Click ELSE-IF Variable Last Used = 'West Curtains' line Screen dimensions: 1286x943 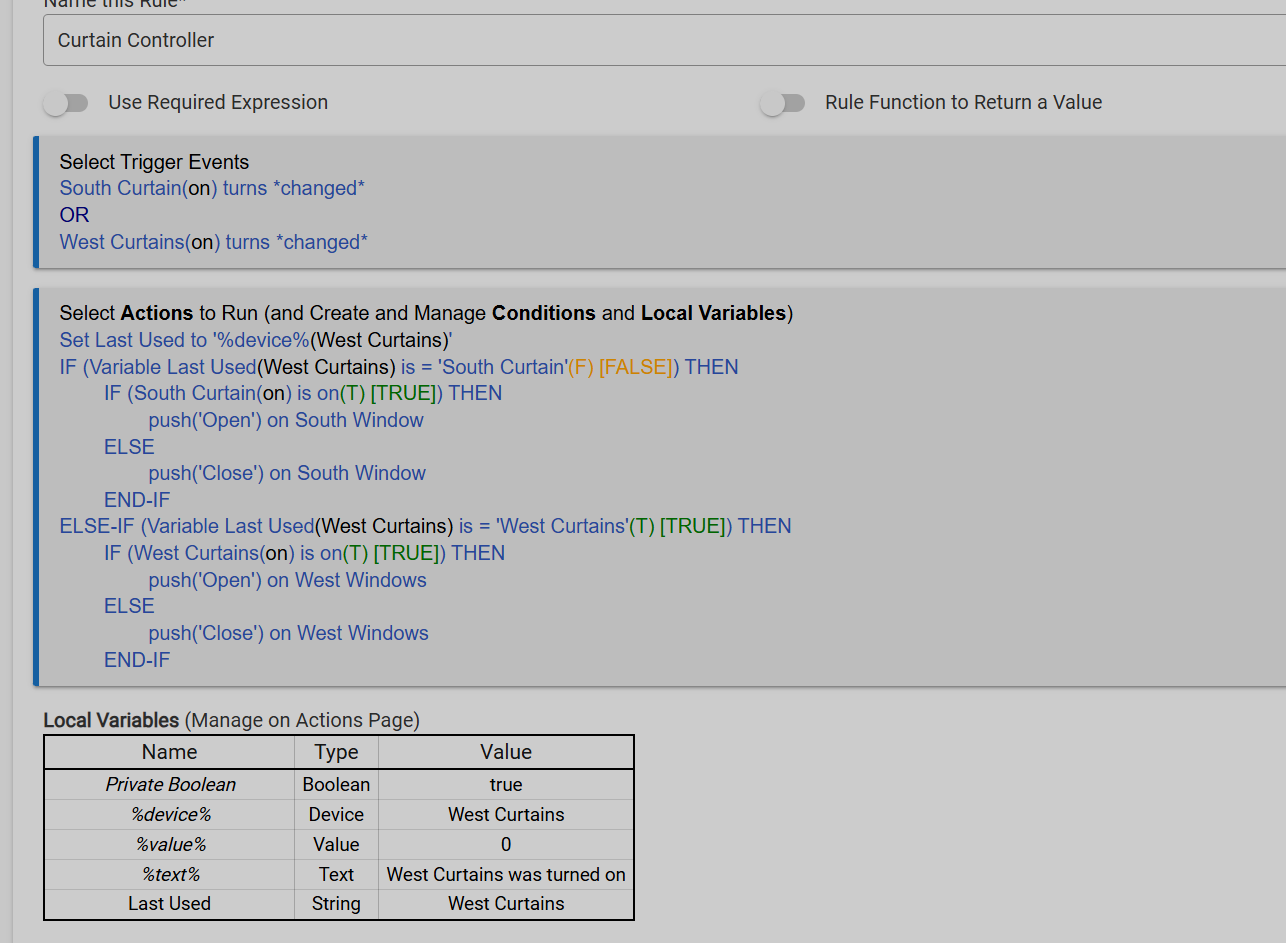(x=425, y=526)
